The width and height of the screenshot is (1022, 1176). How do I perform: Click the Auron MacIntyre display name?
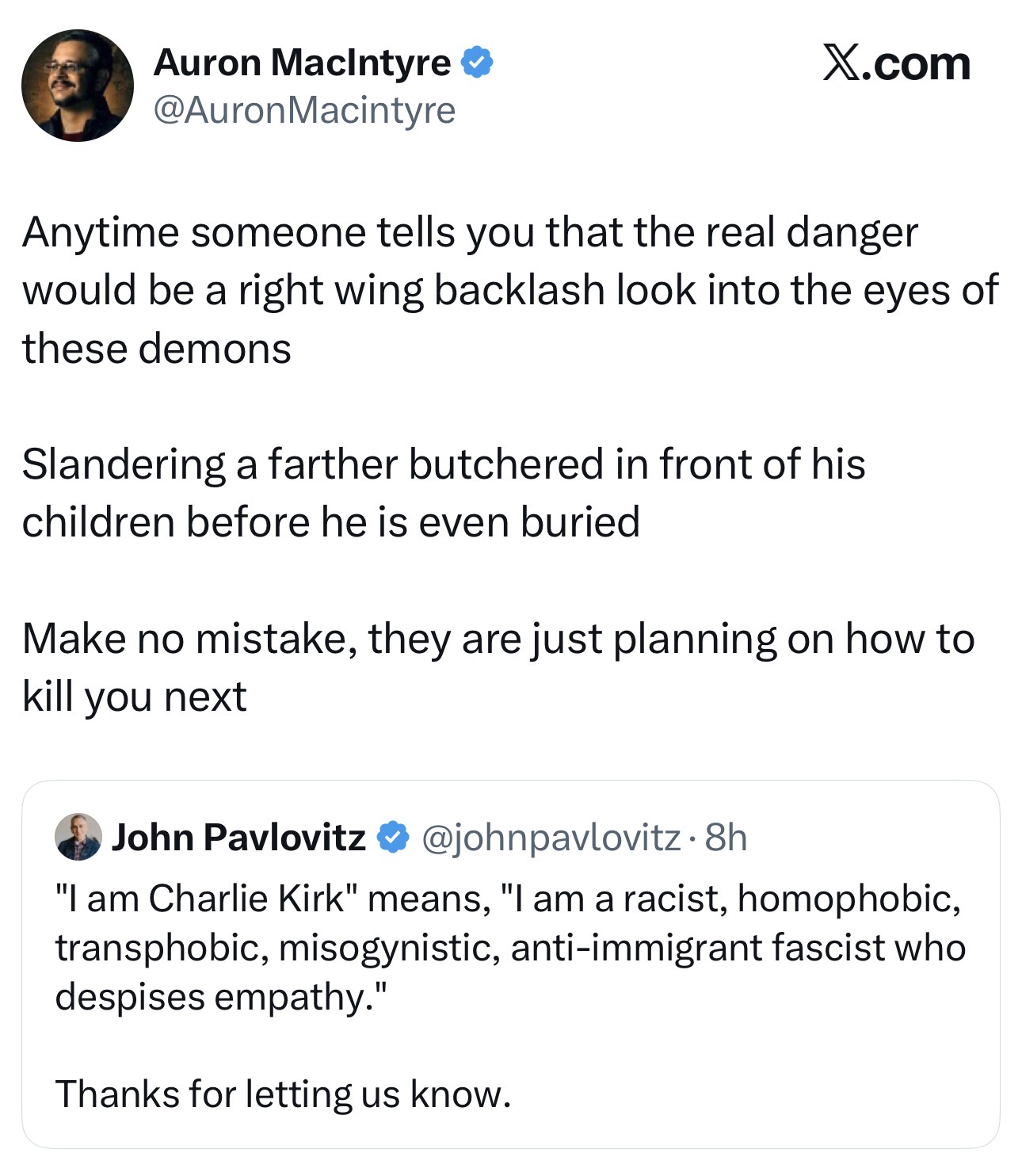302,63
